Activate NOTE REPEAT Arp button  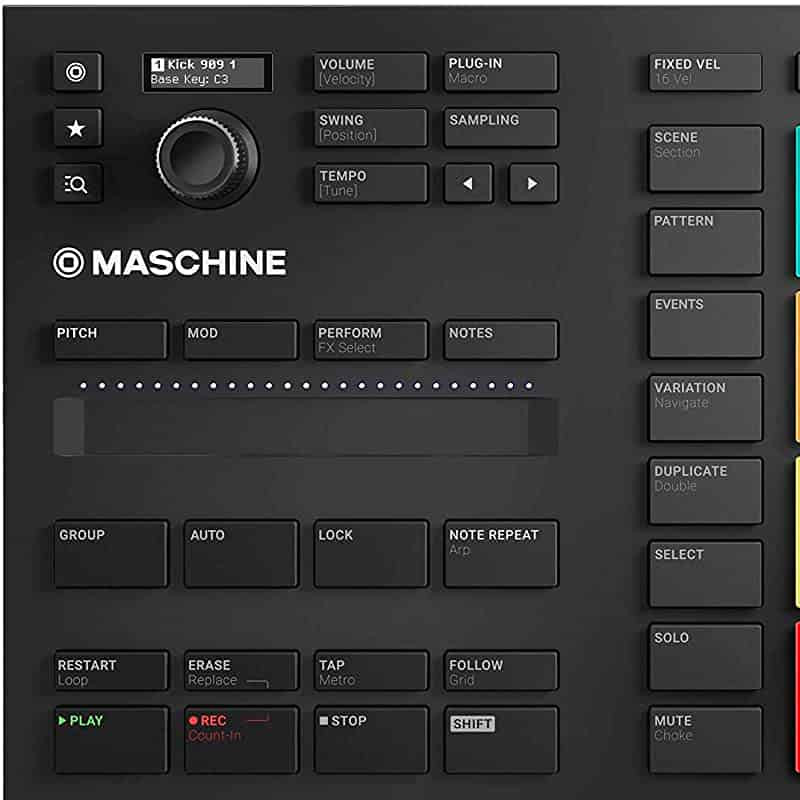pyautogui.click(x=501, y=554)
